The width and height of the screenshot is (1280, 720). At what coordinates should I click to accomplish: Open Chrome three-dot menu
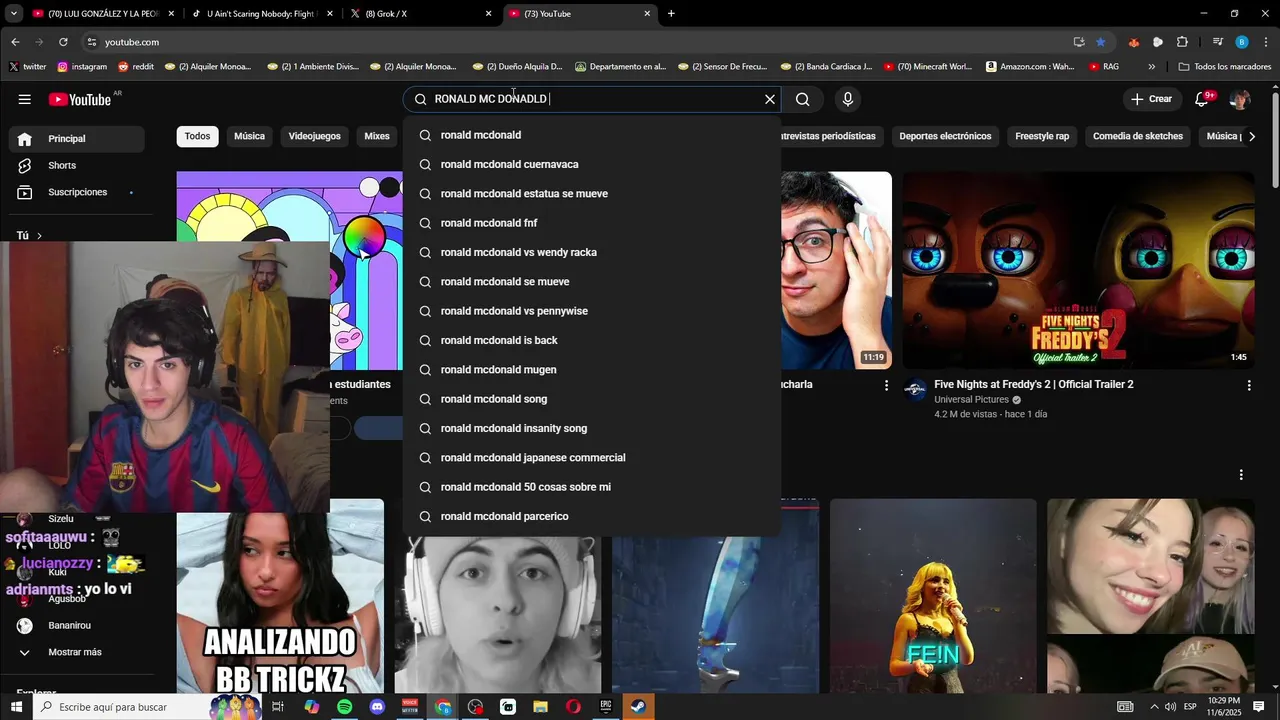coord(1265,42)
